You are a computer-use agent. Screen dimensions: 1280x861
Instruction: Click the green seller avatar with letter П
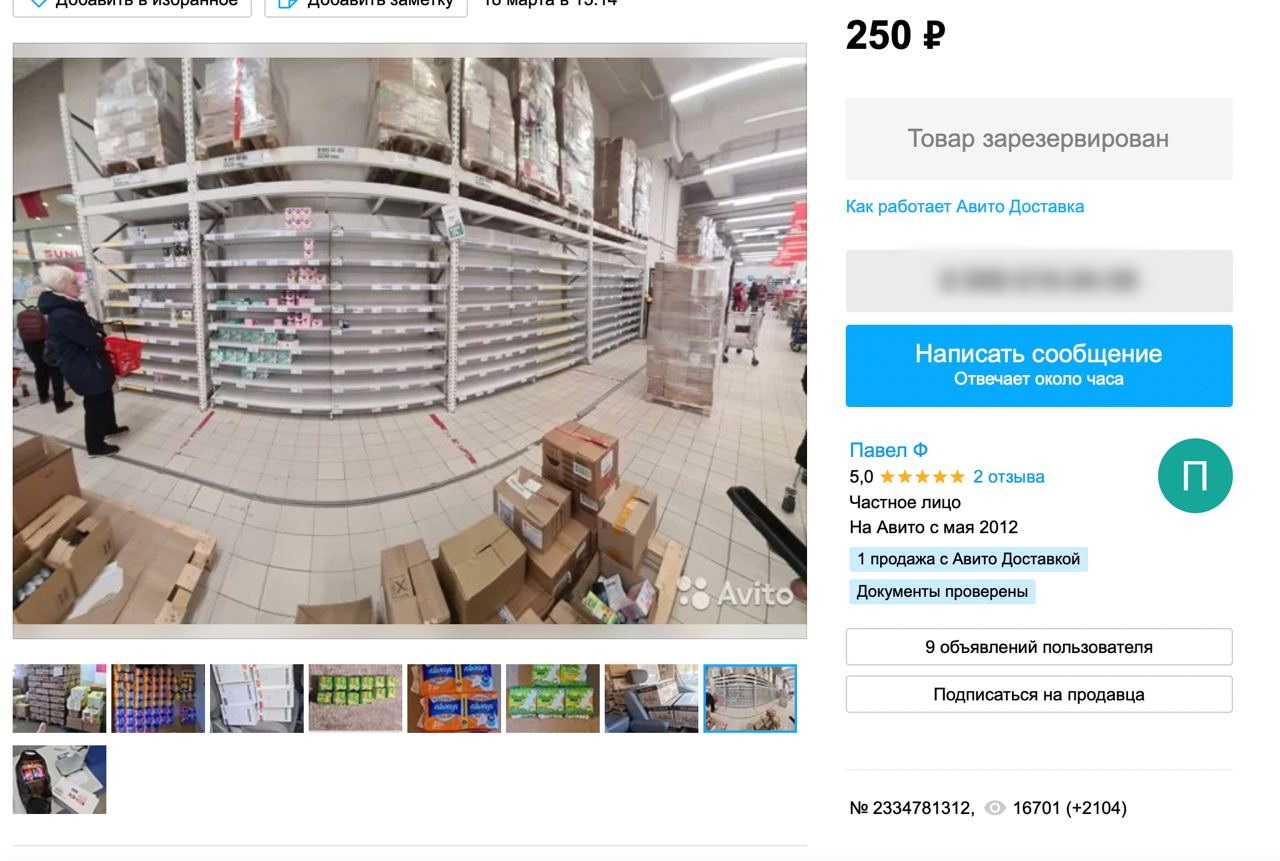[1195, 476]
